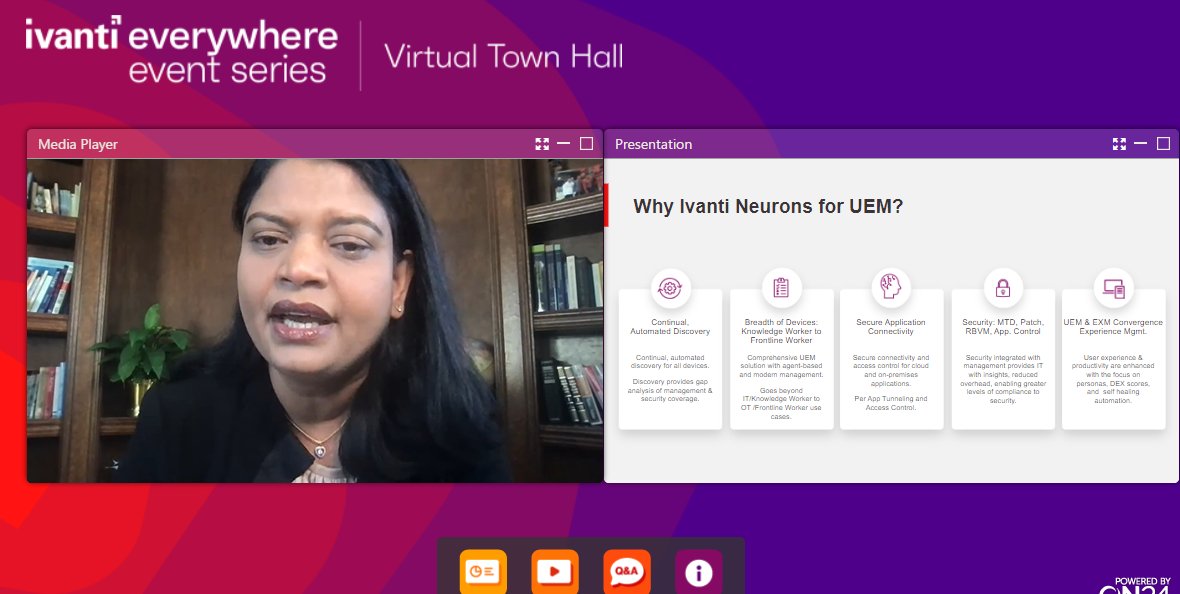Open the Media Player dock icon

click(555, 571)
